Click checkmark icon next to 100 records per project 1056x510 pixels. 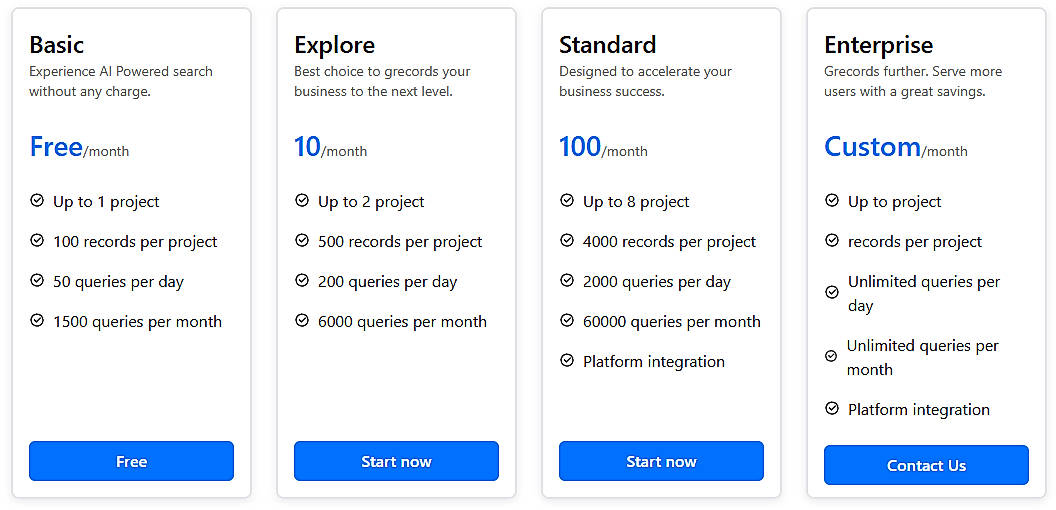[x=37, y=241]
